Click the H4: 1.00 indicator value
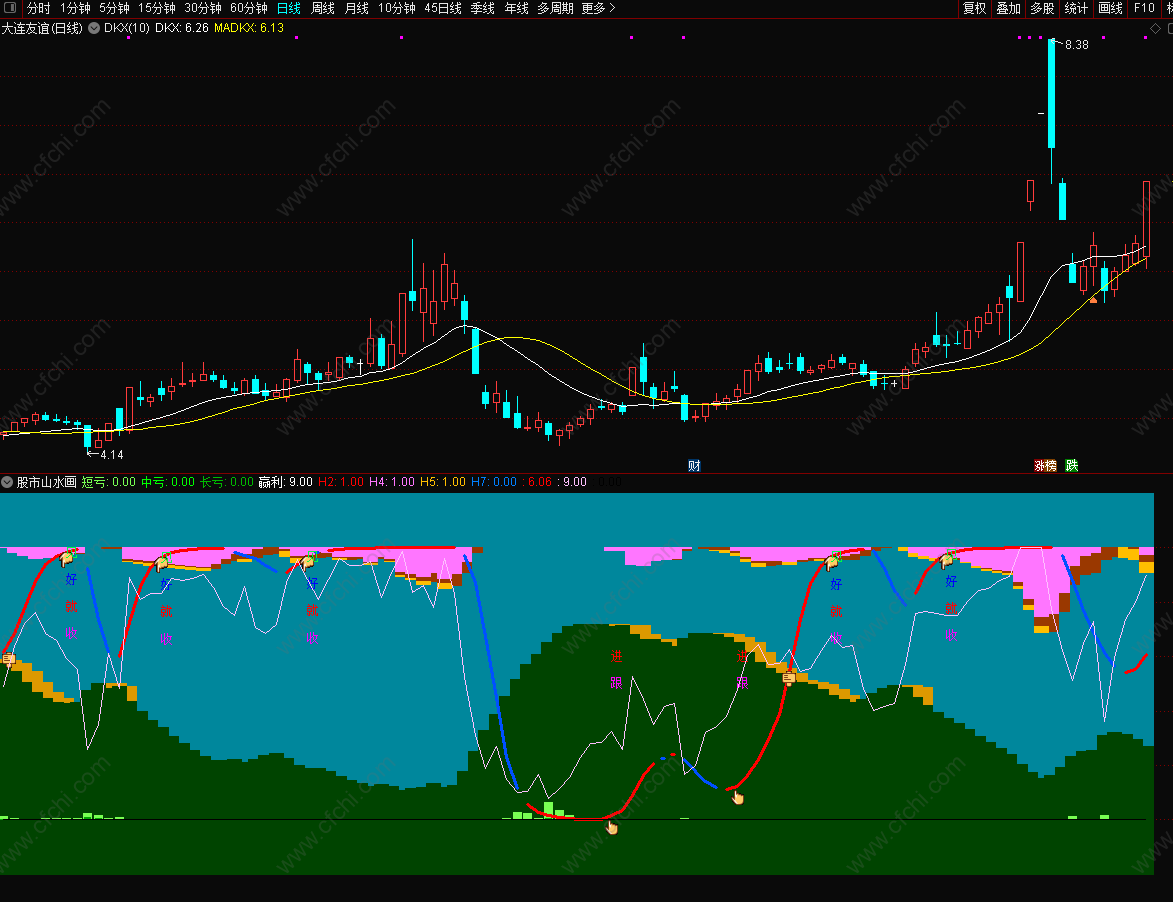Screen dimensions: 1173x902 click(x=392, y=482)
